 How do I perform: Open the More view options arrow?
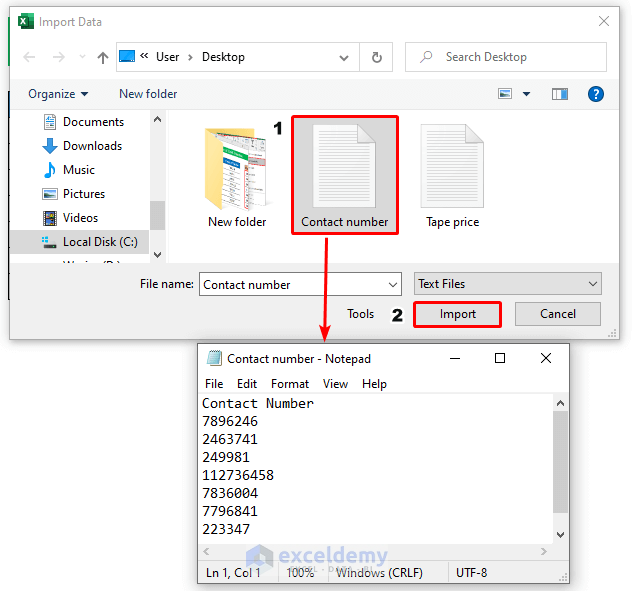pyautogui.click(x=526, y=94)
